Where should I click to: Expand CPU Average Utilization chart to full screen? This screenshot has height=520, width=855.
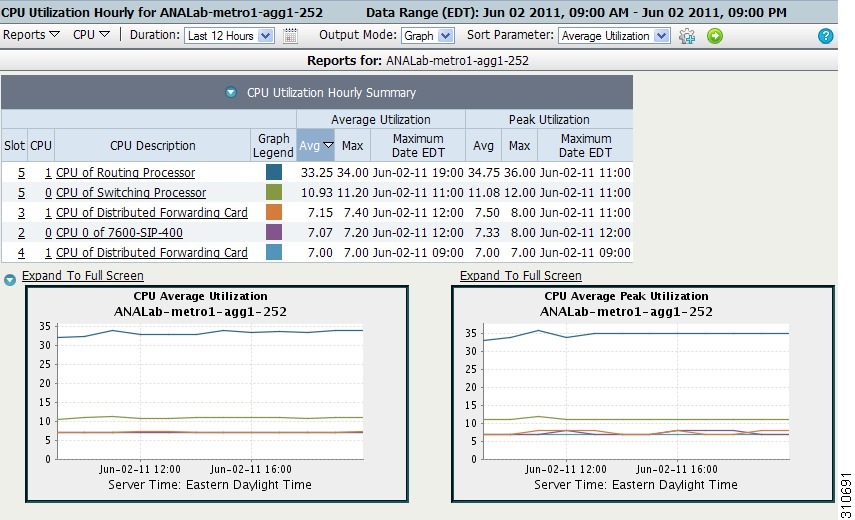point(83,276)
